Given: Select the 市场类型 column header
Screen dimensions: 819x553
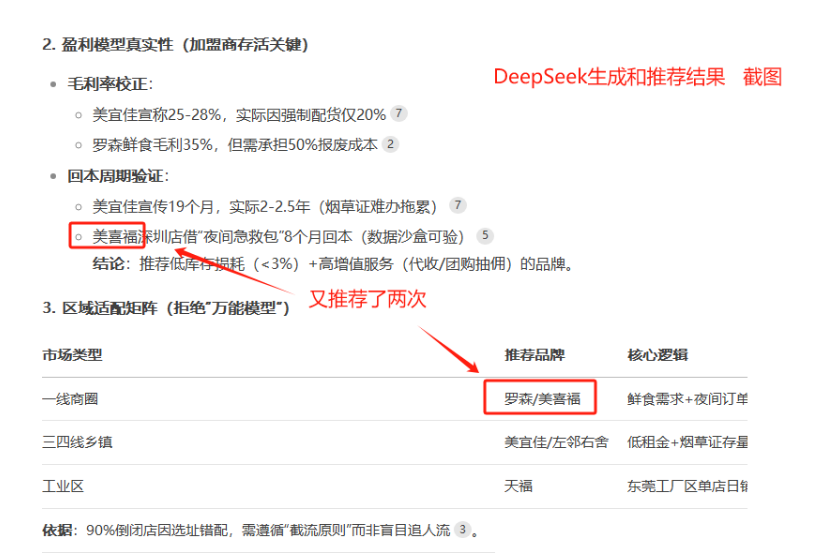Looking at the screenshot, I should coord(72,355).
